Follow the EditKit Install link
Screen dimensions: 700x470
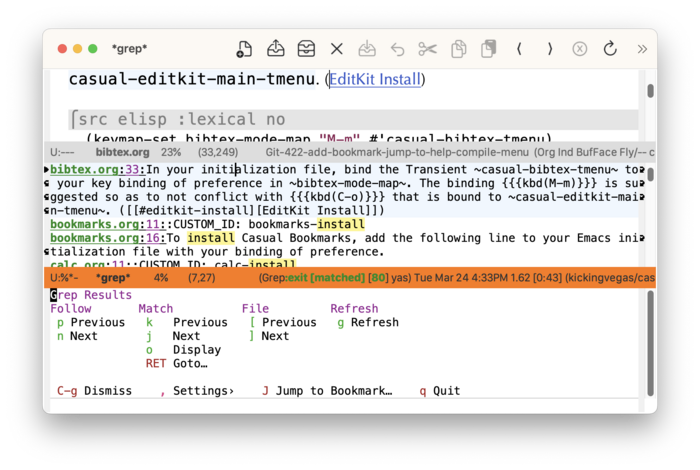375,79
